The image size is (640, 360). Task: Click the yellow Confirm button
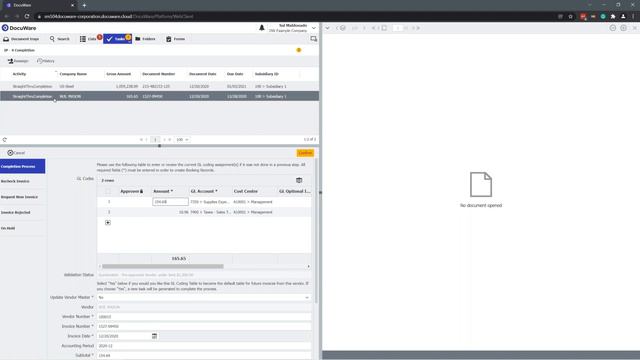point(305,153)
